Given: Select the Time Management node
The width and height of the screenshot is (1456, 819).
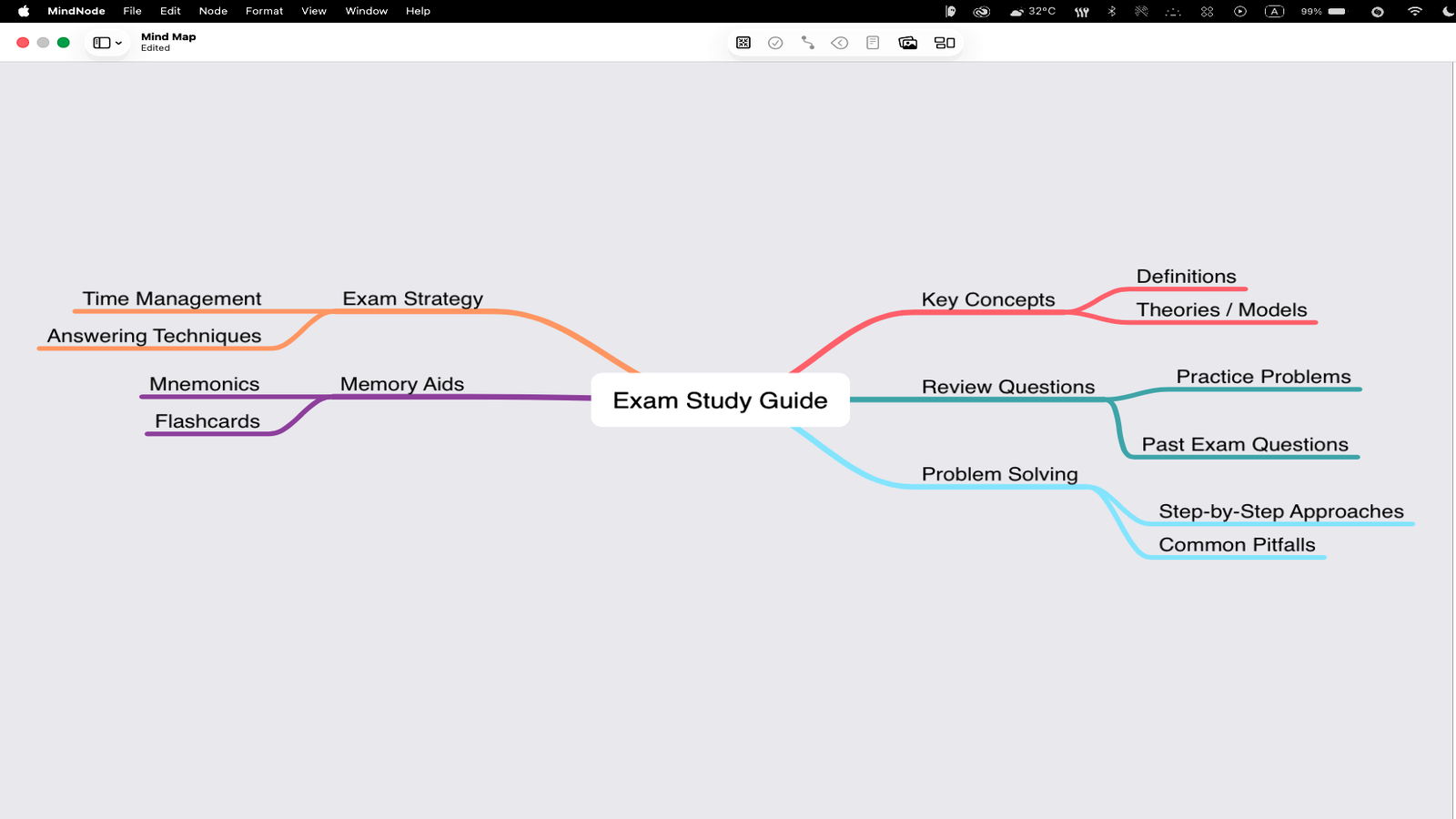Looking at the screenshot, I should [172, 298].
